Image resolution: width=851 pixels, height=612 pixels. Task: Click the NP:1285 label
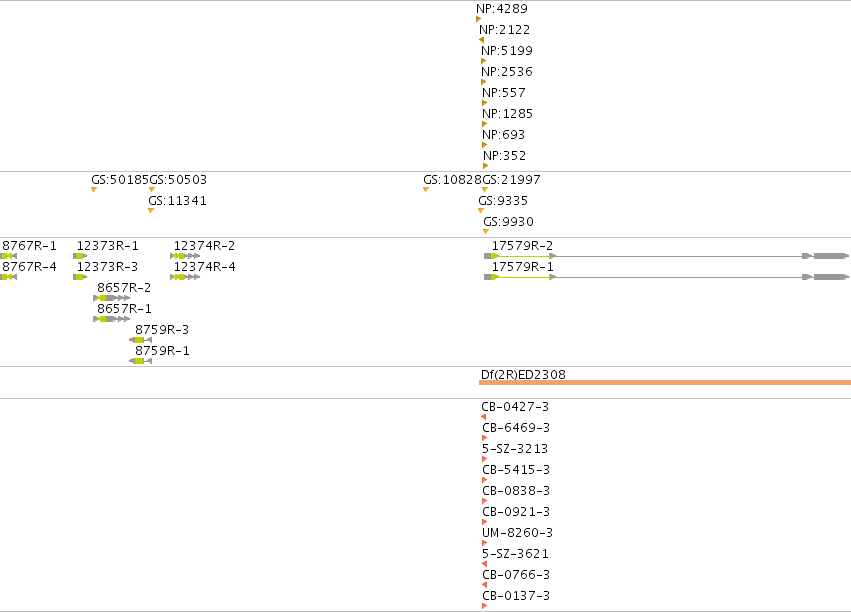[x=507, y=114]
